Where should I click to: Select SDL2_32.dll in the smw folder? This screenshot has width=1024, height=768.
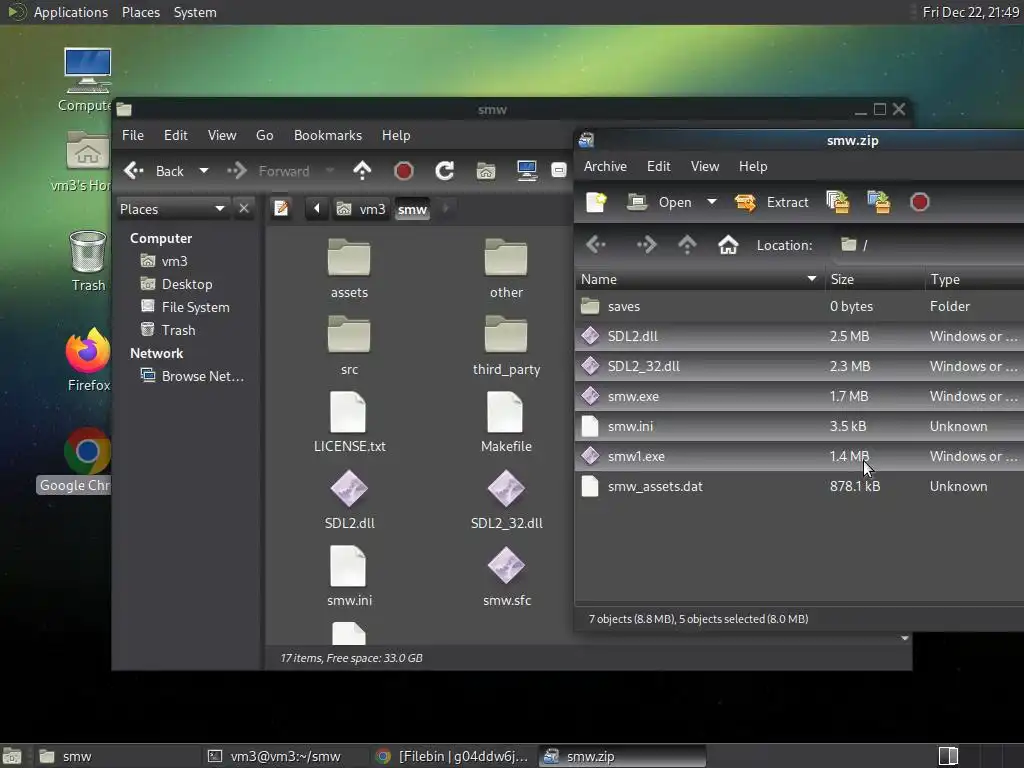pos(506,500)
